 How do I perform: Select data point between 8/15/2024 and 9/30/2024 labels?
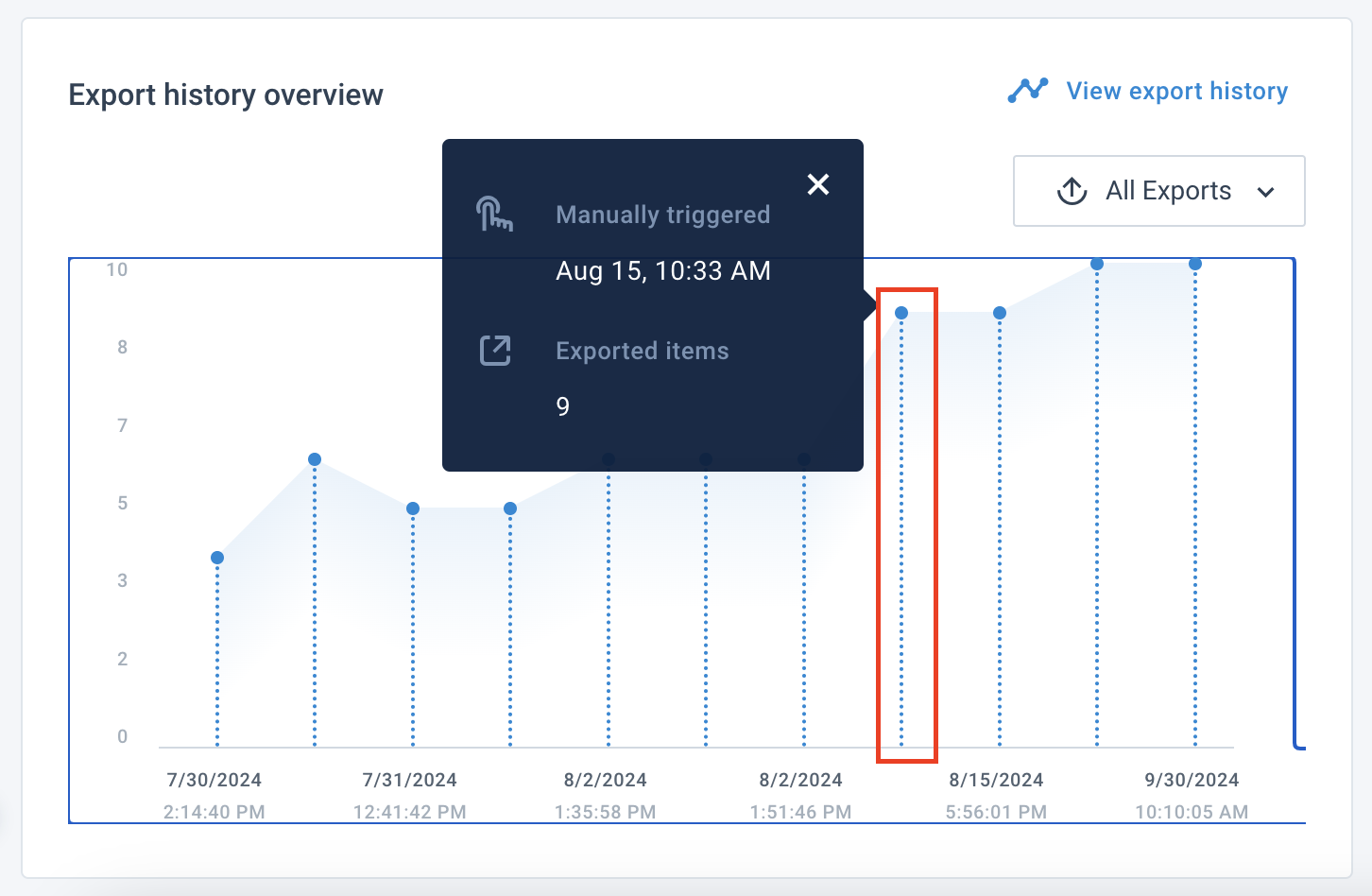[1097, 264]
